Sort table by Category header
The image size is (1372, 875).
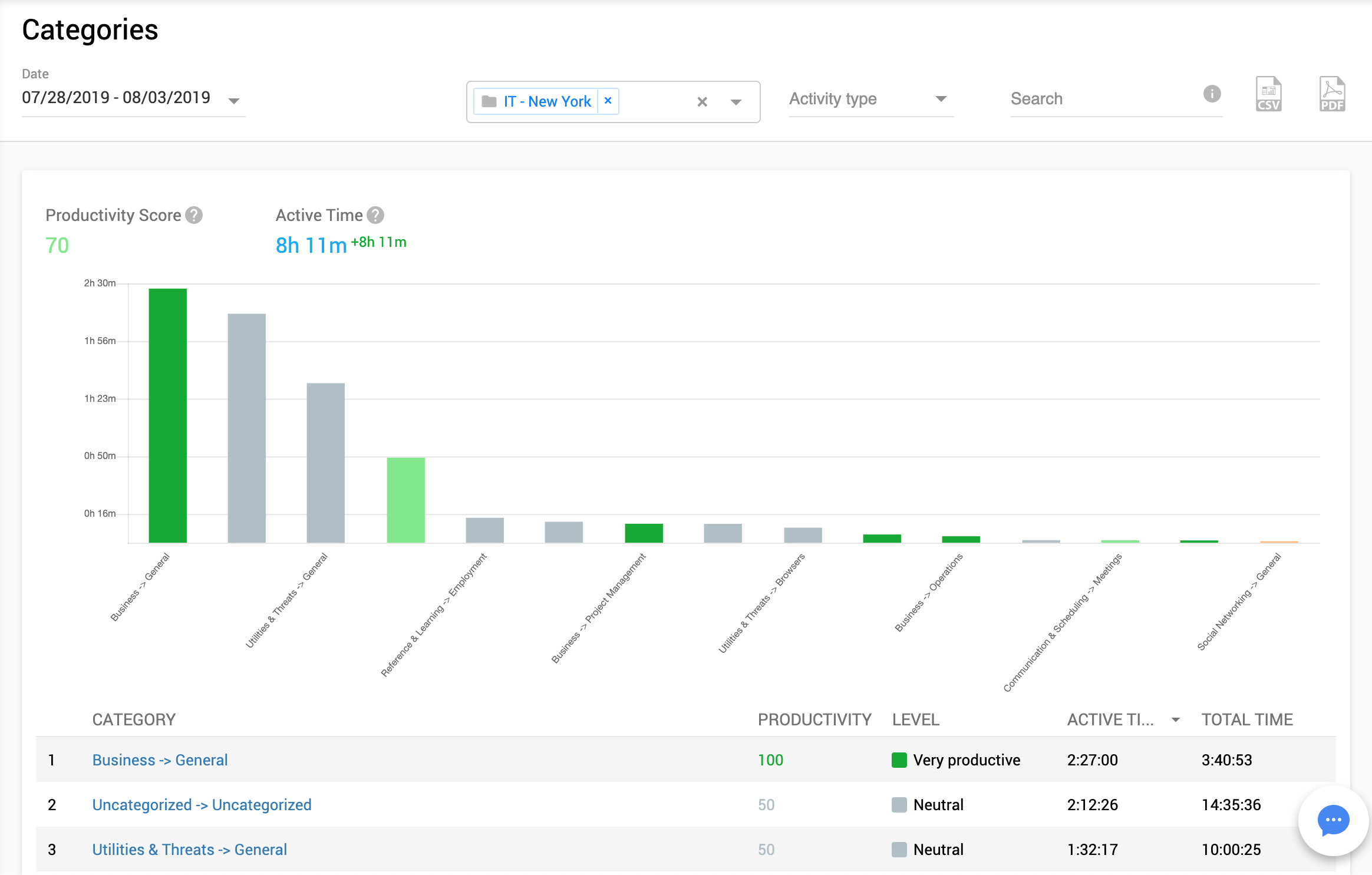click(134, 719)
